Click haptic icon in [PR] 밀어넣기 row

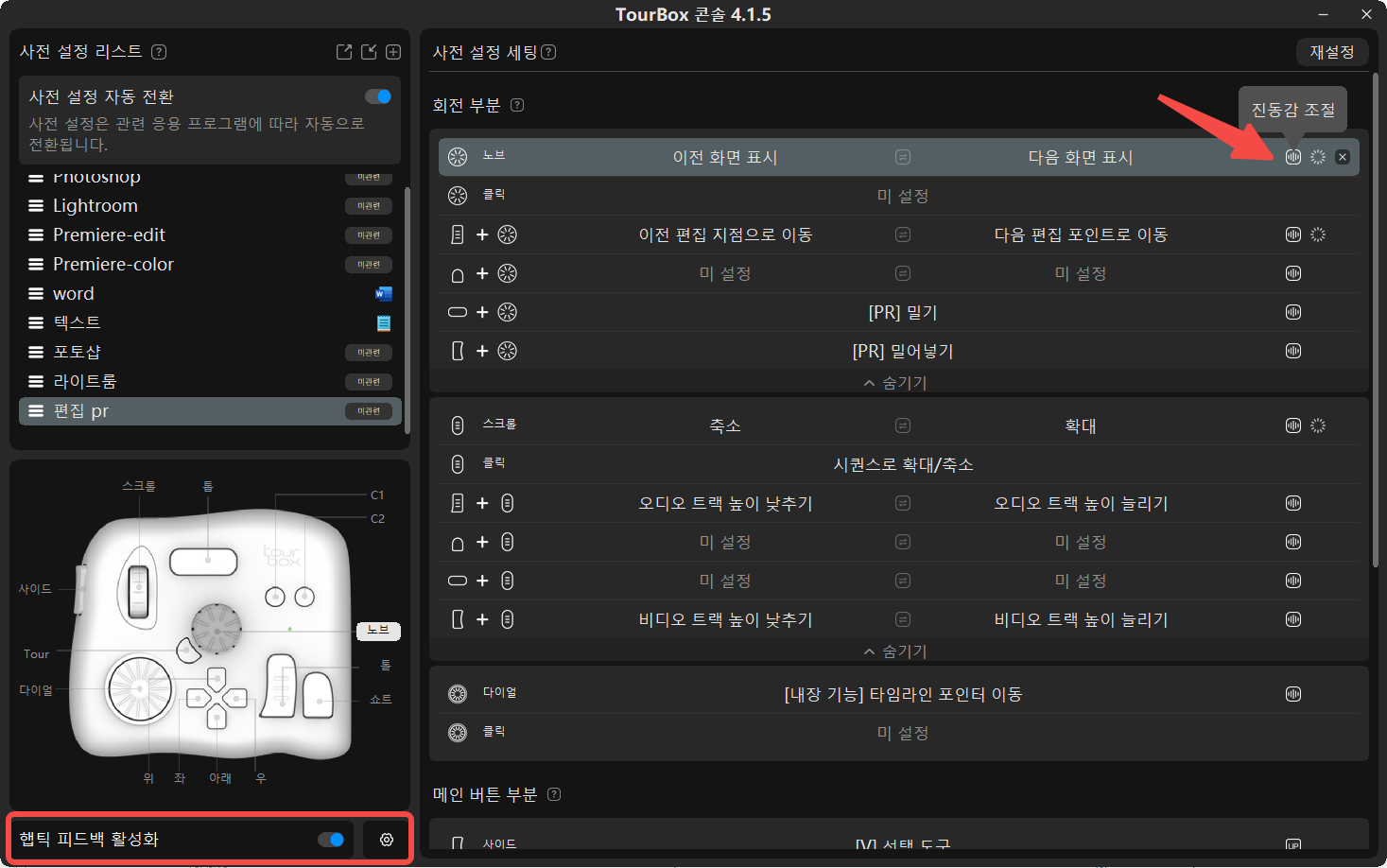click(x=1293, y=351)
